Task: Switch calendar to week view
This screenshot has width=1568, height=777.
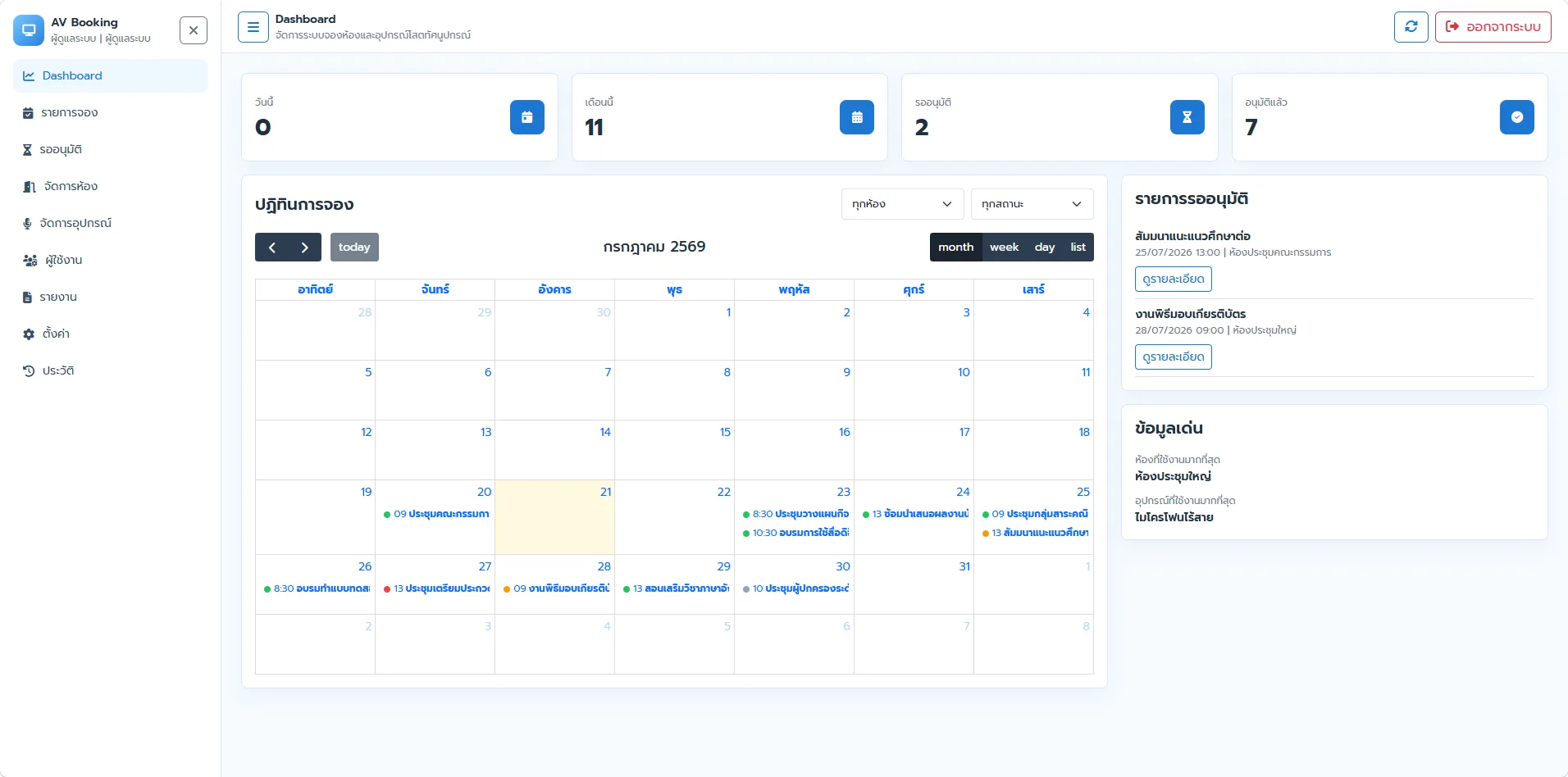Action: [1004, 248]
